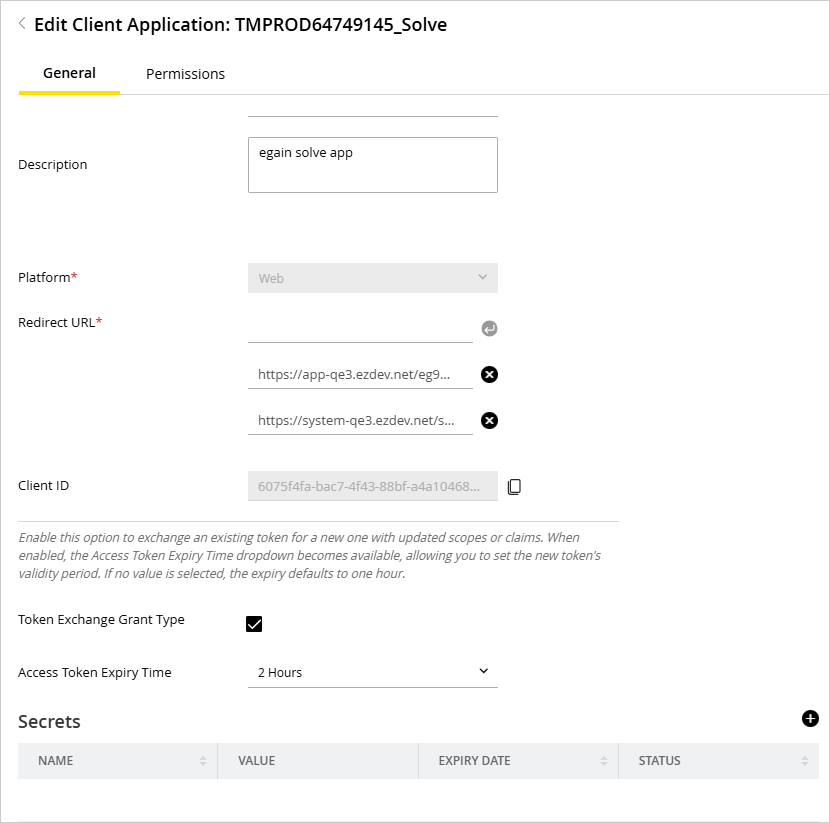Click the disabled Platform Web dropdown
The height and width of the screenshot is (823, 830).
[372, 278]
